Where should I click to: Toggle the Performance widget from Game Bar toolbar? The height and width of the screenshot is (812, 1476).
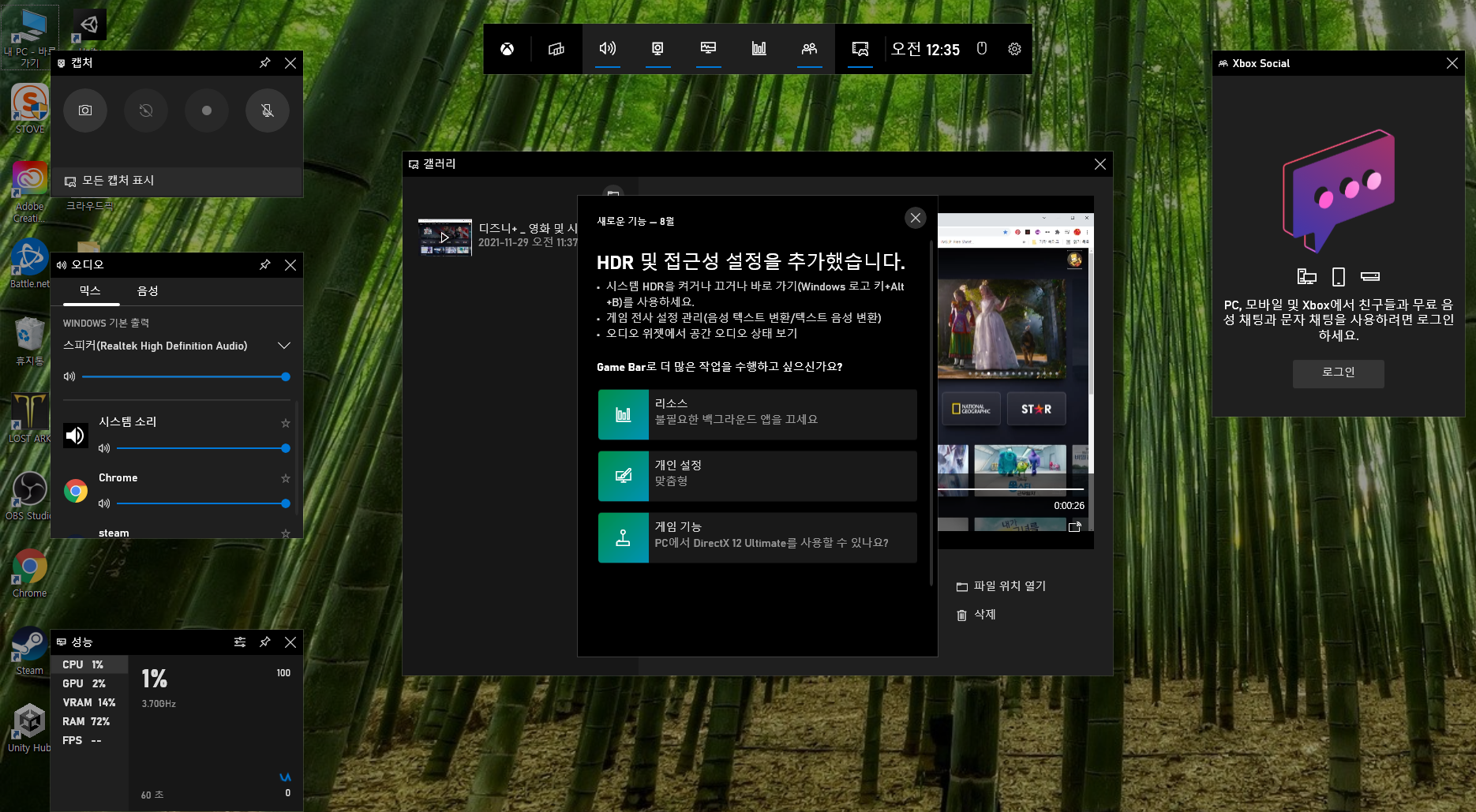pyautogui.click(x=708, y=49)
